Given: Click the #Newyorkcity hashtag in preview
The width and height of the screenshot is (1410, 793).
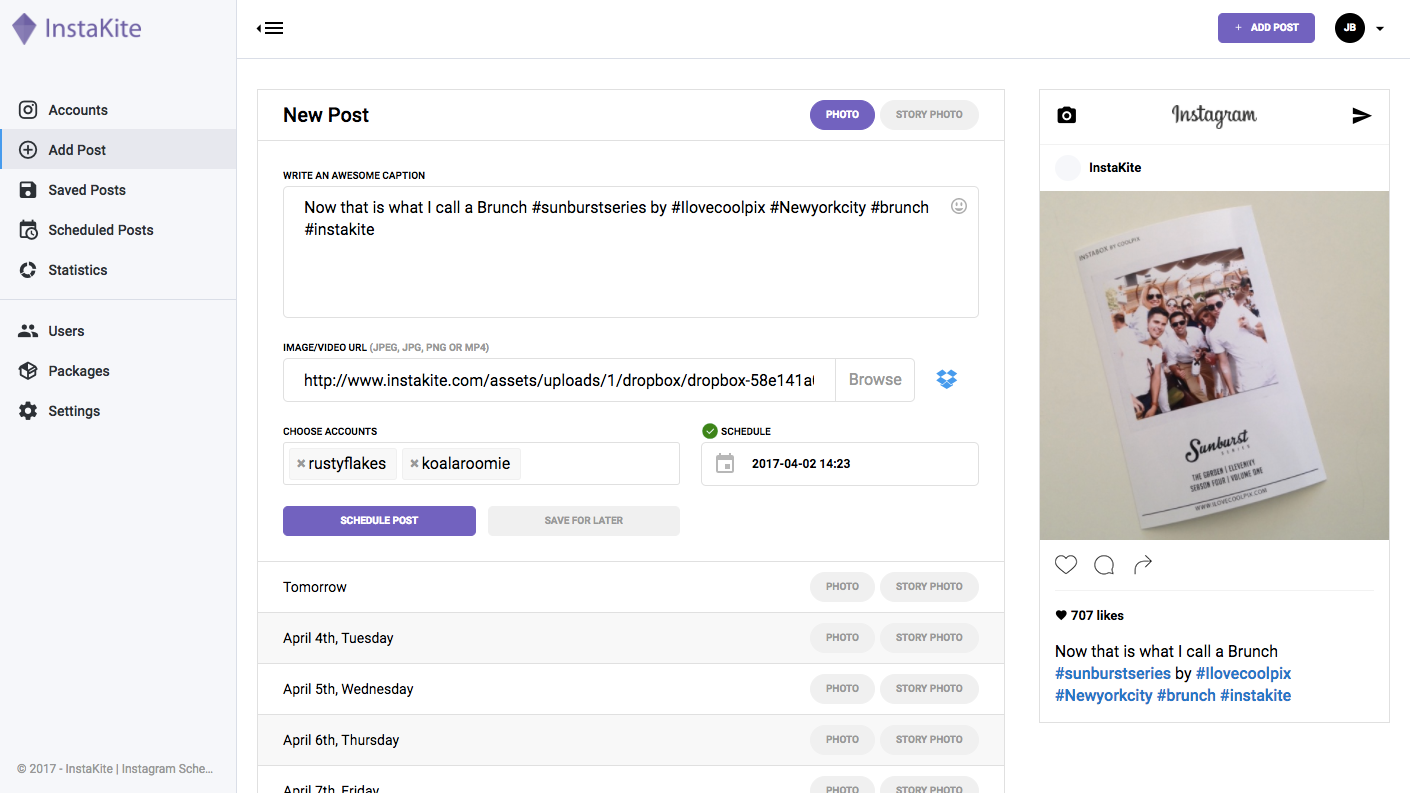Looking at the screenshot, I should tap(1104, 696).
